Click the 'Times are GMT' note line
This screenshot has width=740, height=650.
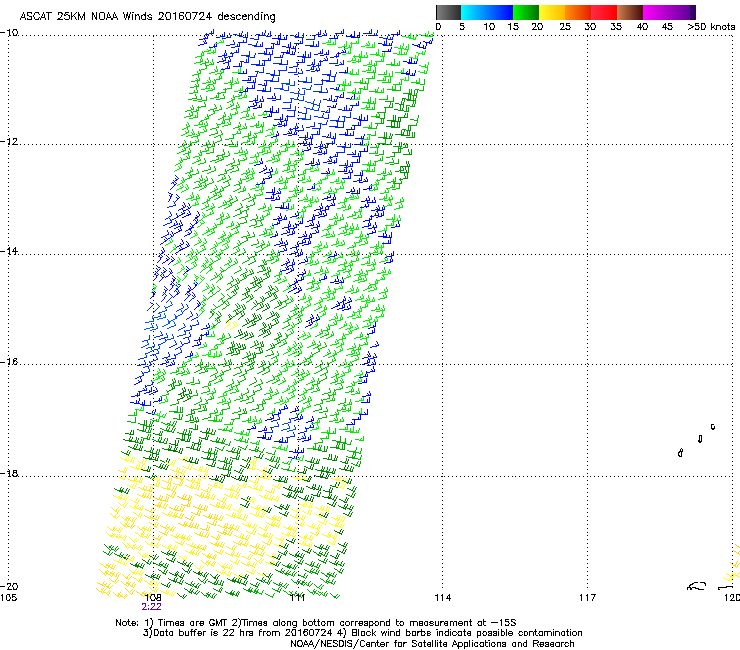[316, 623]
